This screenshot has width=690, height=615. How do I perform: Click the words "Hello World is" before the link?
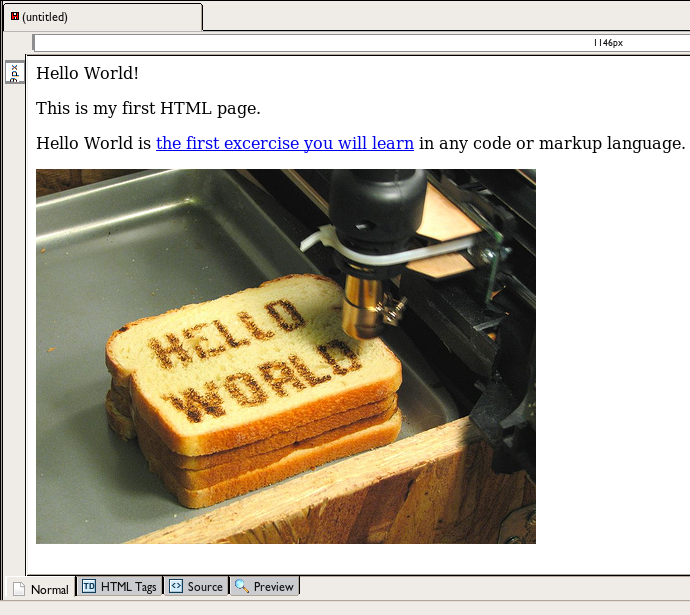pyautogui.click(x=93, y=143)
